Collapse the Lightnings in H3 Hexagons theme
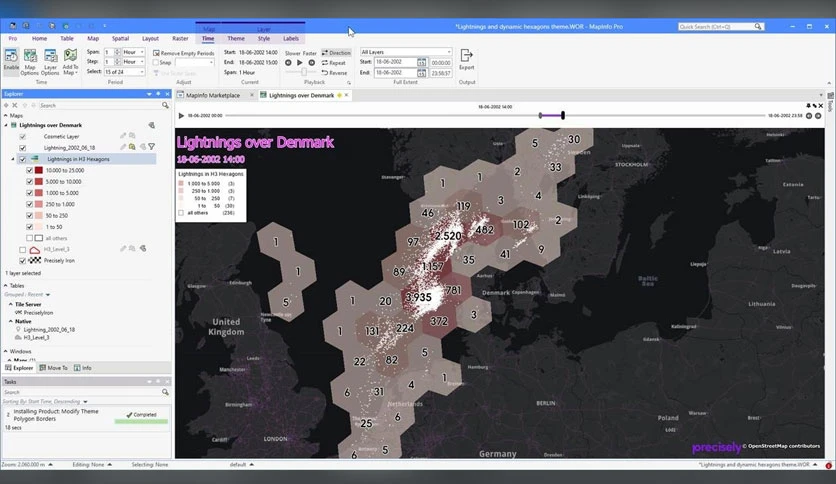Image resolution: width=836 pixels, height=484 pixels. click(13, 159)
